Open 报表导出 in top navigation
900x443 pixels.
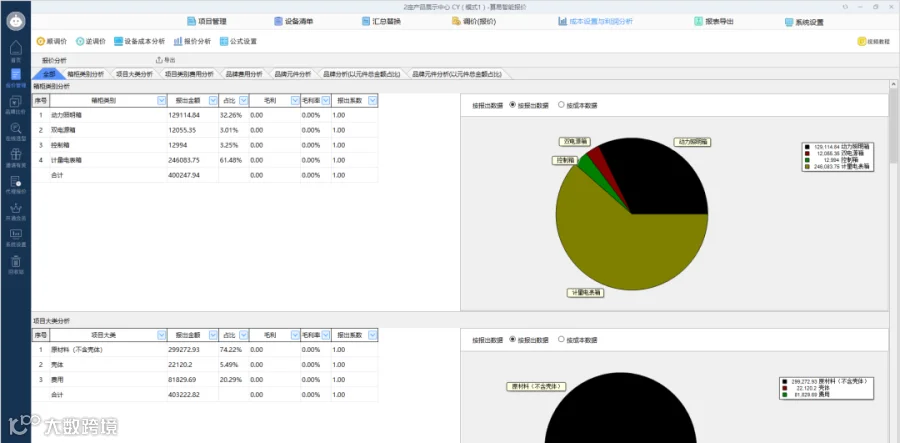coord(713,21)
